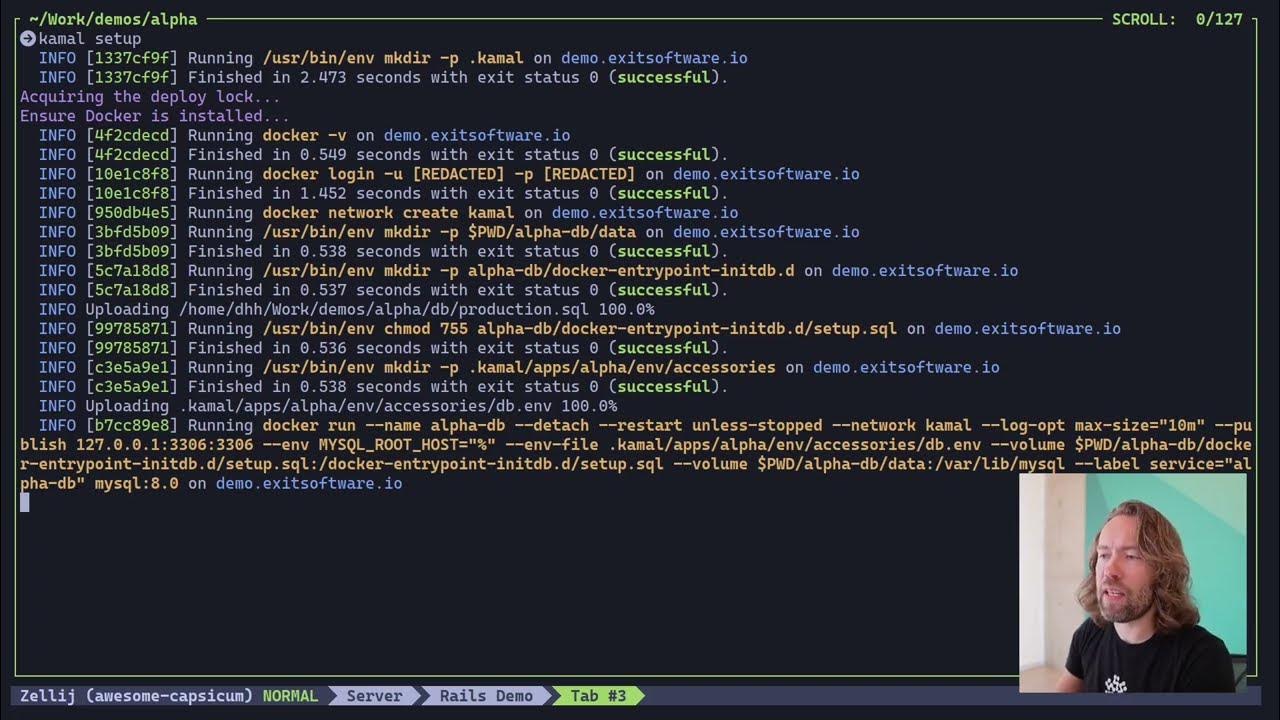Screen dimensions: 1280x720
Task: Click the Acquiring the deploy lock message
Action: click(150, 97)
